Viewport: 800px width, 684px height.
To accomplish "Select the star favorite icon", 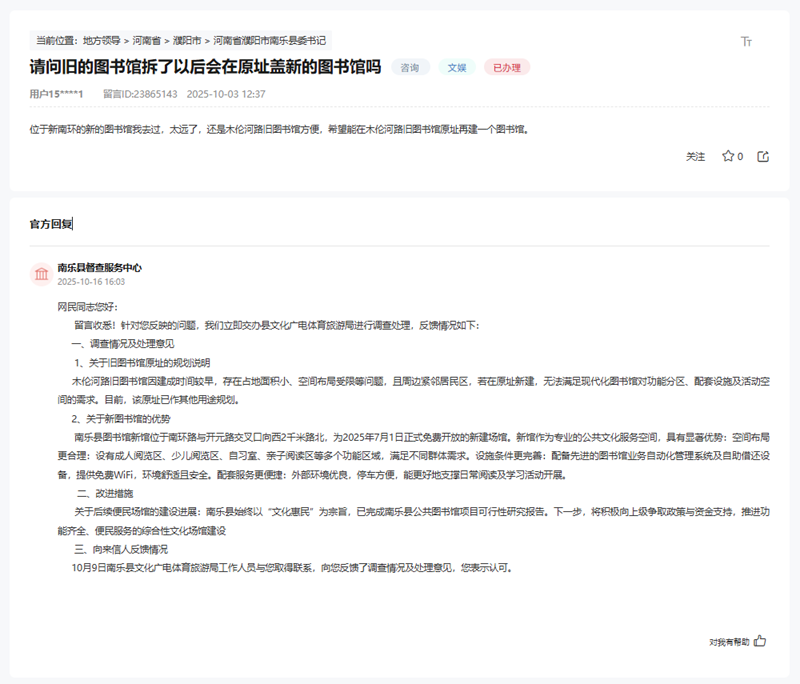I will (728, 156).
